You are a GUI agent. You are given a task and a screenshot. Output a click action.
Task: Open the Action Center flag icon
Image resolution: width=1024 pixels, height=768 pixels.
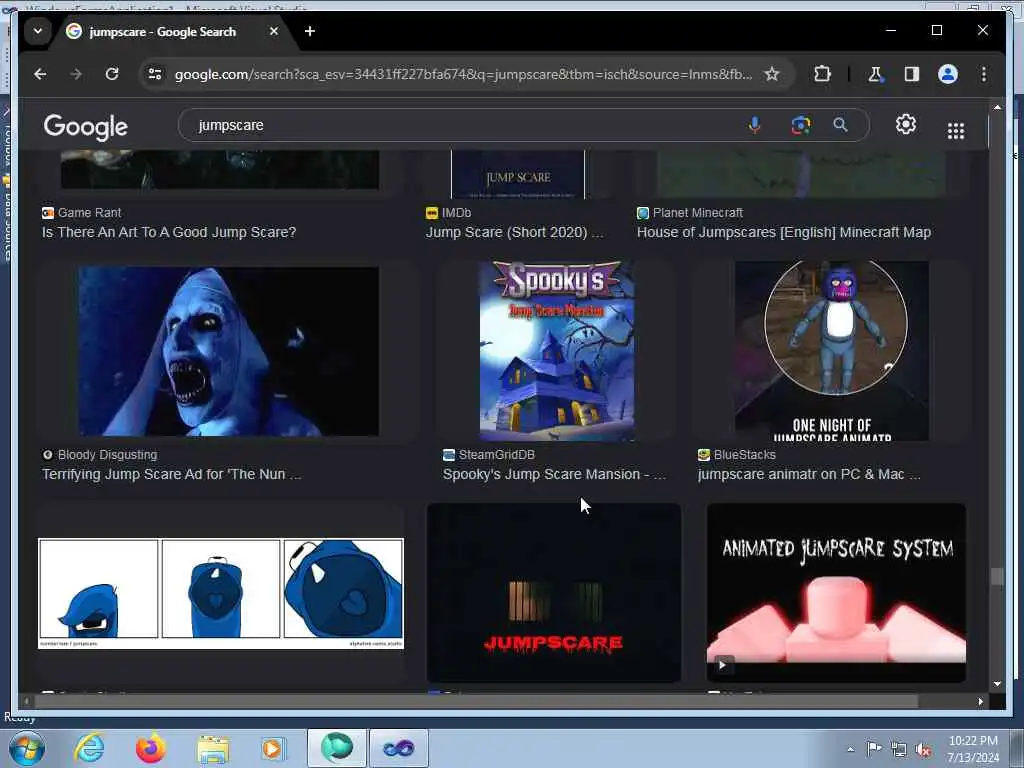pos(874,749)
